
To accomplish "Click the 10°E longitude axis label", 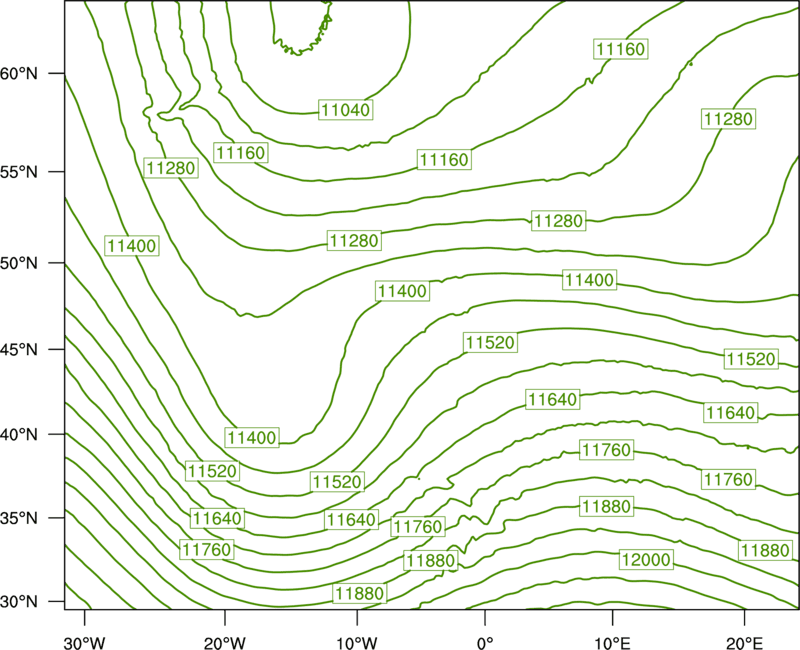I will coord(612,643).
